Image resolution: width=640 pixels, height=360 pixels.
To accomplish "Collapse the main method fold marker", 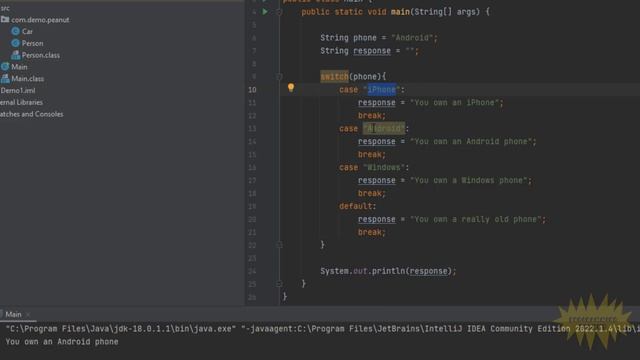I will [x=279, y=12].
